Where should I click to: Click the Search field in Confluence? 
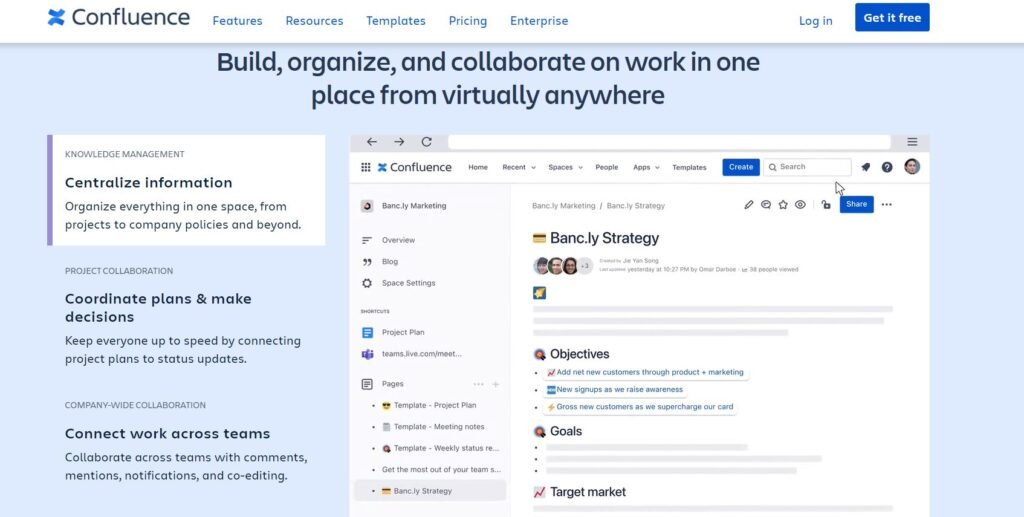(x=807, y=167)
